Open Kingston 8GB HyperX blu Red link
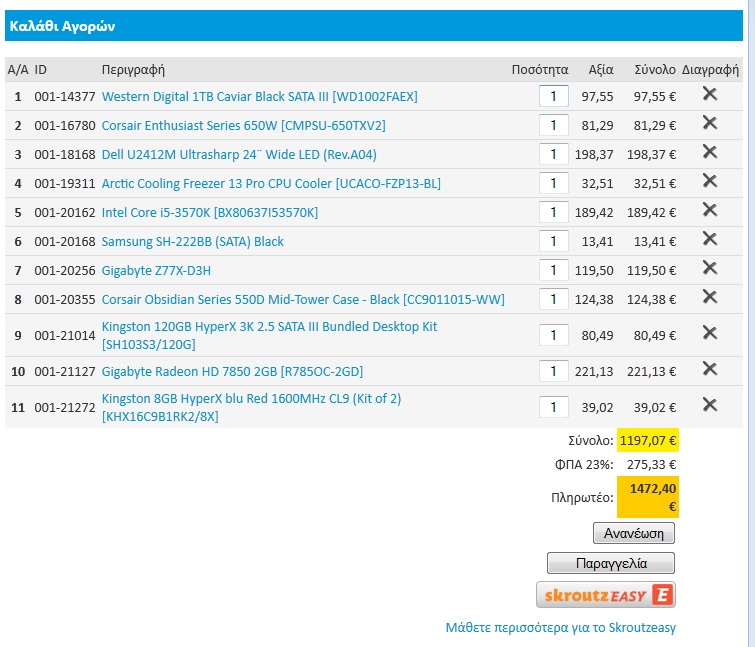 coord(251,407)
